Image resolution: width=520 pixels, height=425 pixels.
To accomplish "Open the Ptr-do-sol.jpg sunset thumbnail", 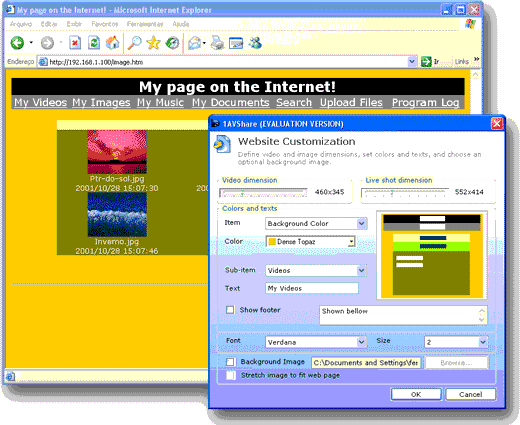I will coord(117,152).
